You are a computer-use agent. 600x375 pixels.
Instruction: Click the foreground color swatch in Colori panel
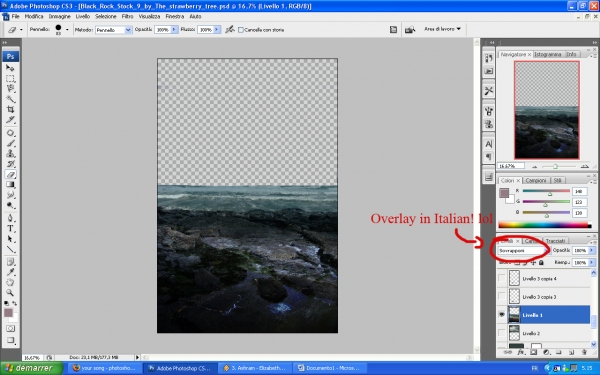[504, 193]
